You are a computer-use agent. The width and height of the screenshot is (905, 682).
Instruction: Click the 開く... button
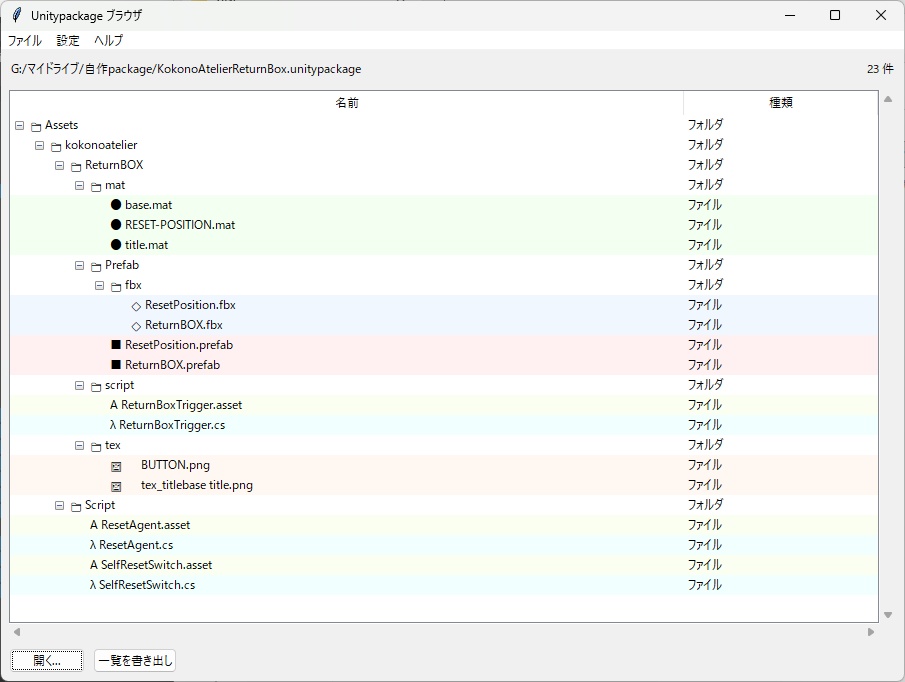(46, 660)
